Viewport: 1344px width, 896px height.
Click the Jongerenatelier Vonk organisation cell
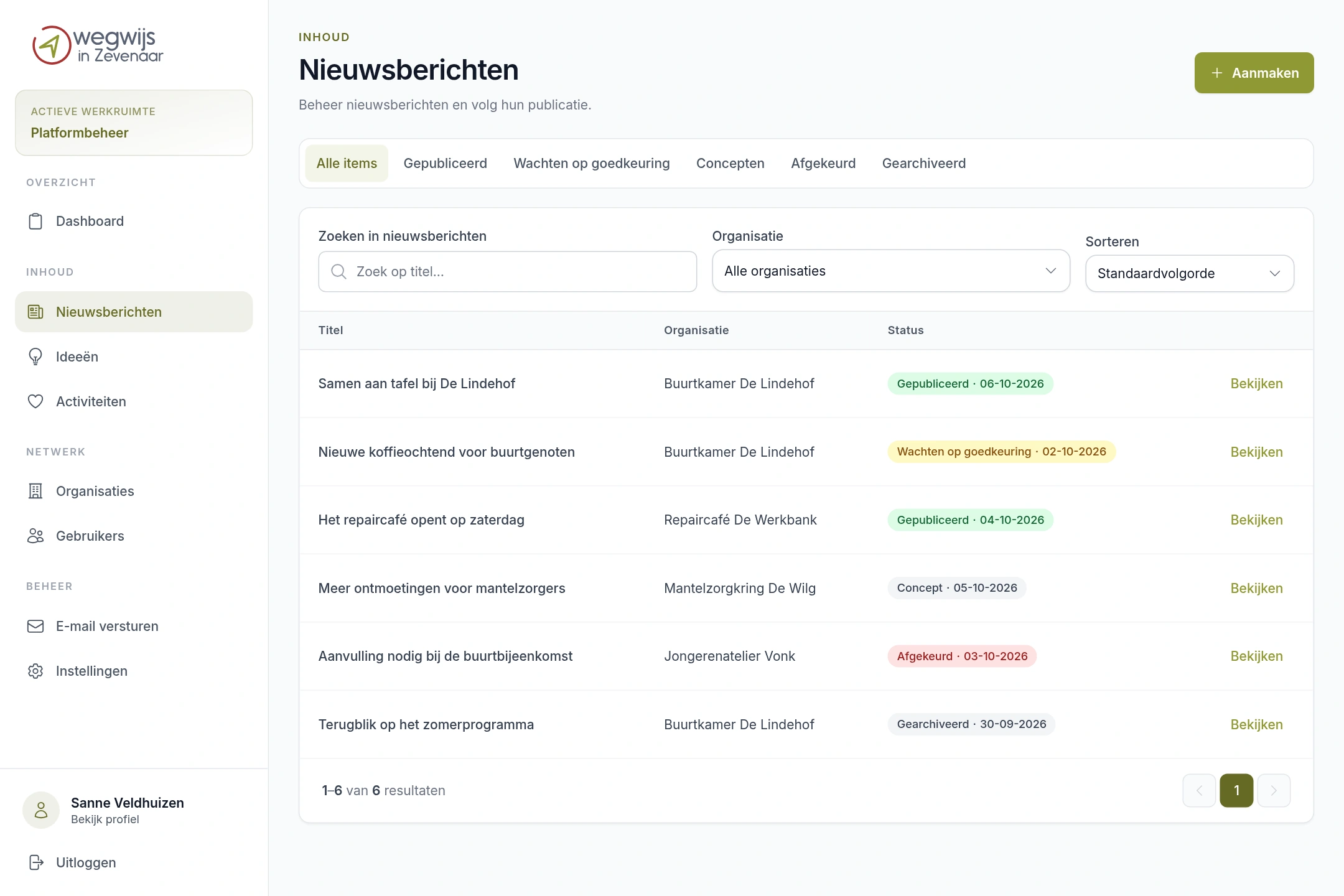coord(729,656)
